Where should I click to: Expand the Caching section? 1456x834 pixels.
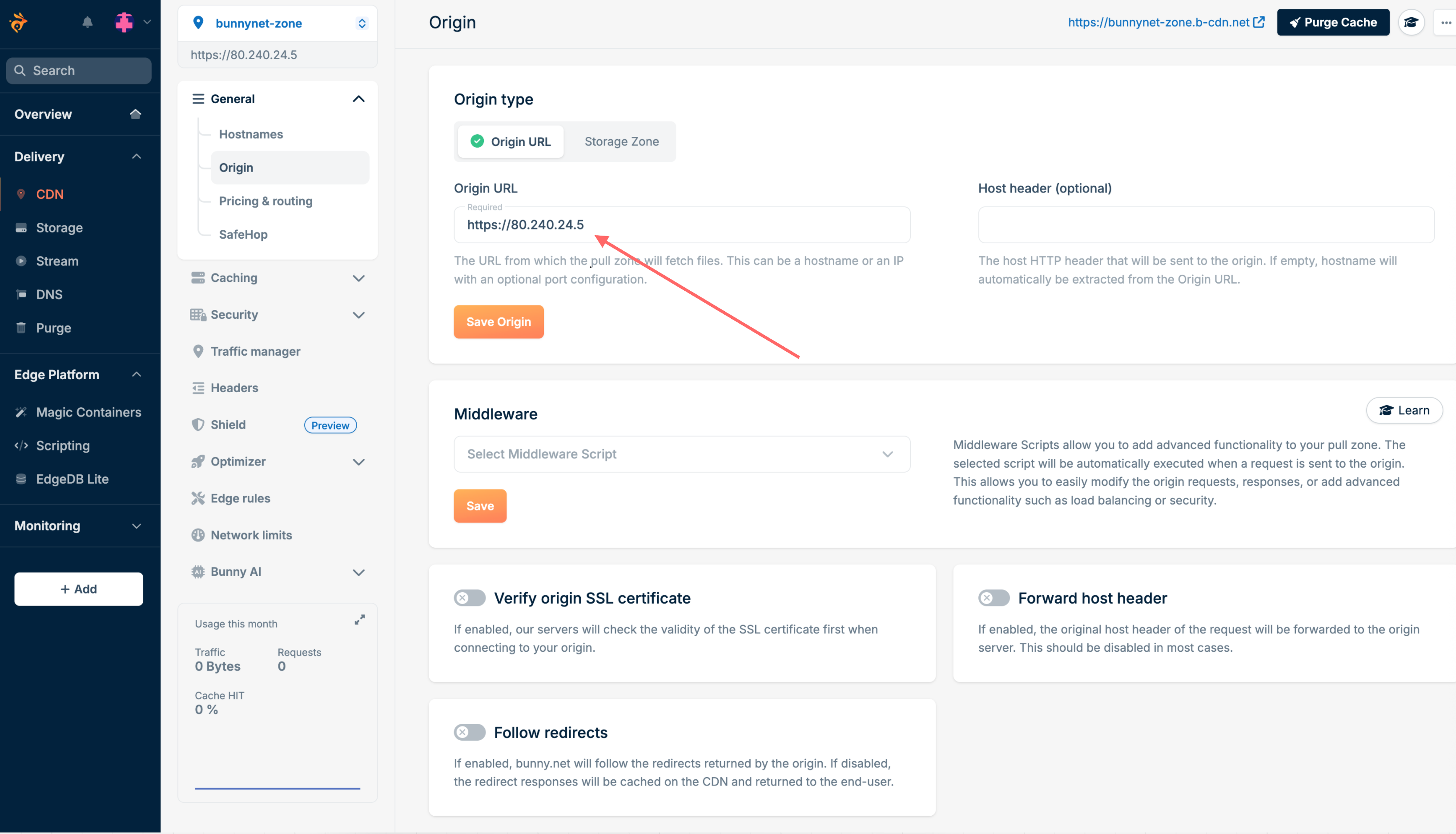pyautogui.click(x=278, y=278)
